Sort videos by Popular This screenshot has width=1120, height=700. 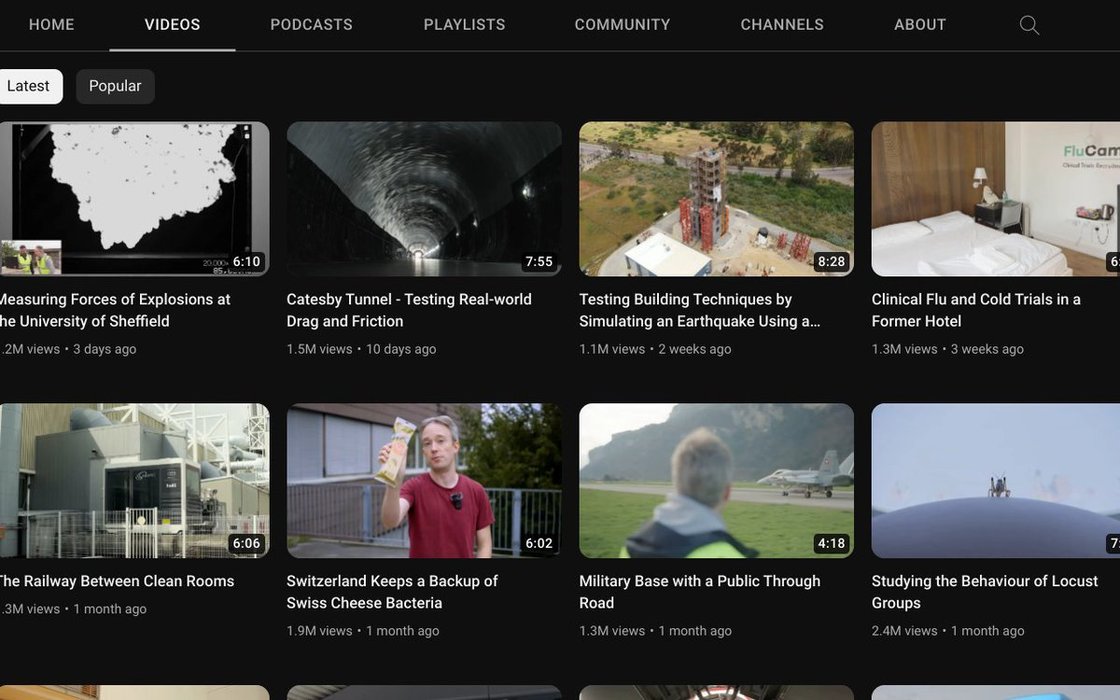pyautogui.click(x=115, y=86)
